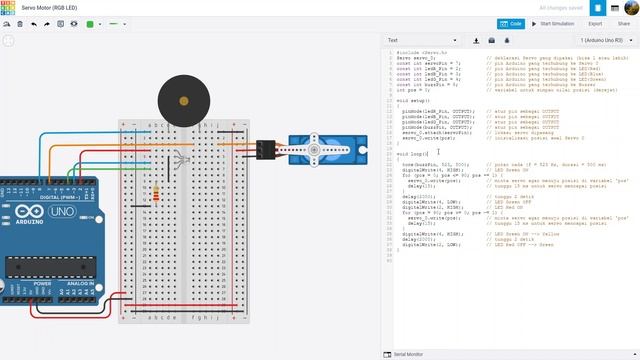Viewport: 640px width, 360px height.
Task: Open the component list view icon
Action: [615, 8]
